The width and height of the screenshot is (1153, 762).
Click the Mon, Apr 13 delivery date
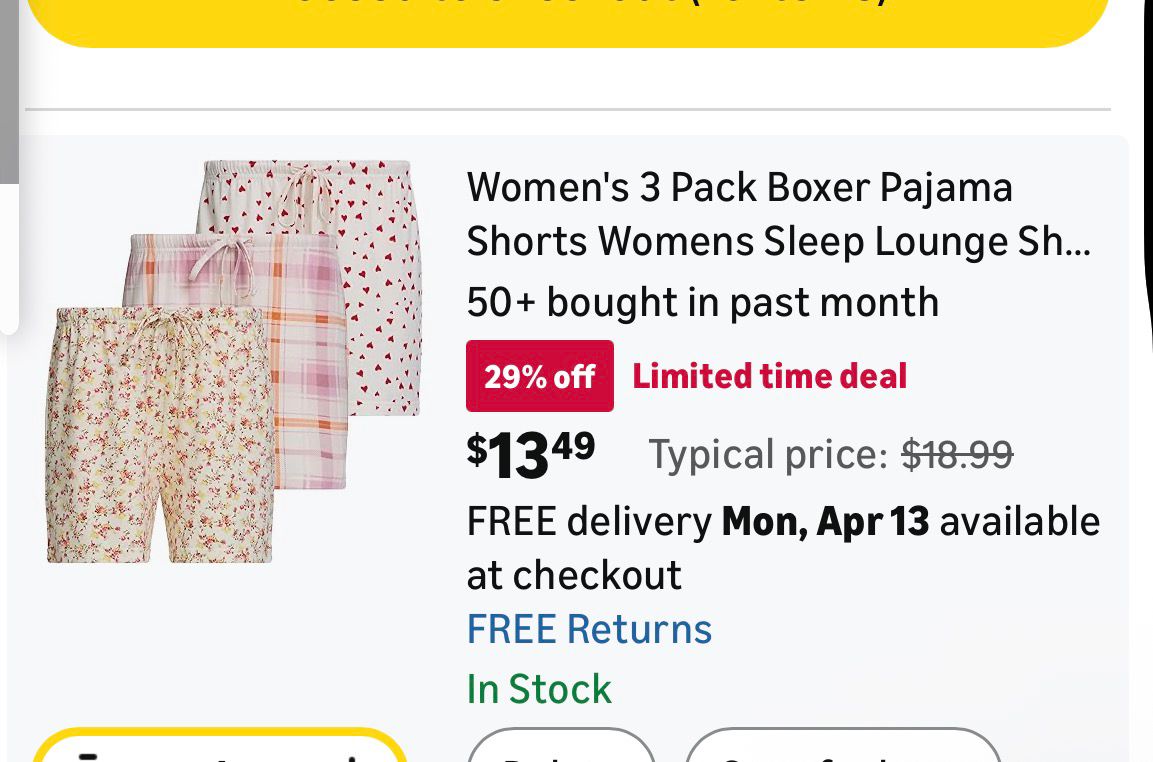(x=826, y=521)
